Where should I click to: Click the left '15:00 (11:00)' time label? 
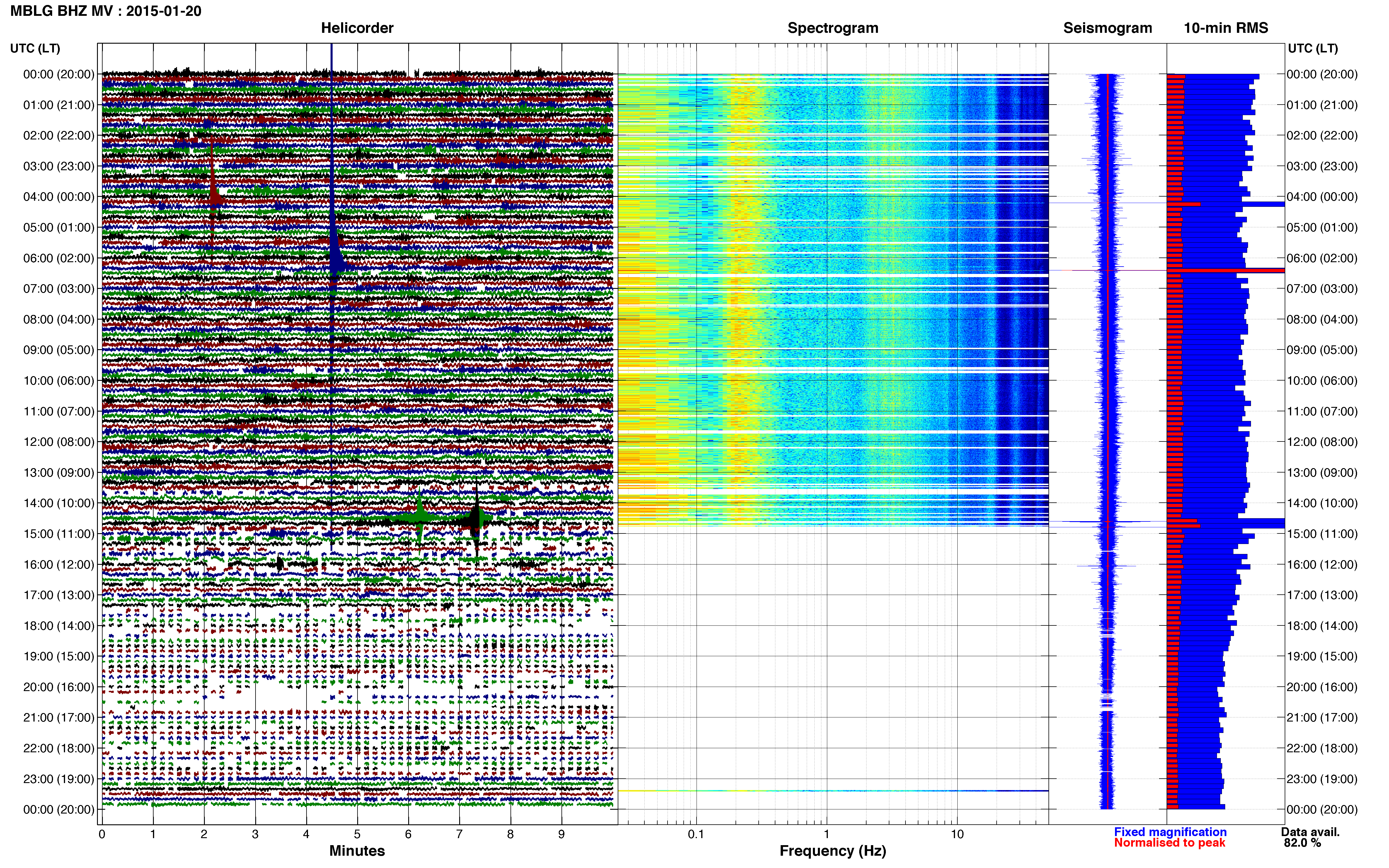59,534
